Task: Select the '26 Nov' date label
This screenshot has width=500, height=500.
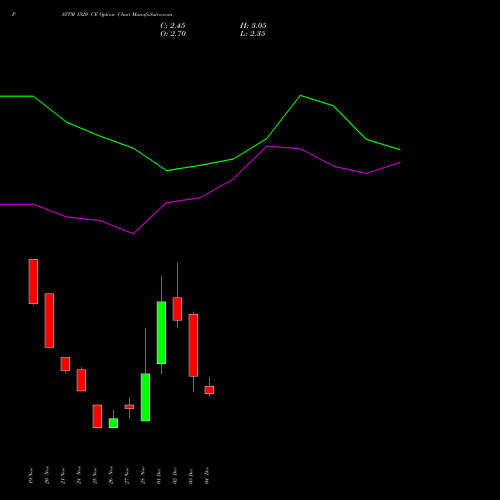Action: (111, 475)
